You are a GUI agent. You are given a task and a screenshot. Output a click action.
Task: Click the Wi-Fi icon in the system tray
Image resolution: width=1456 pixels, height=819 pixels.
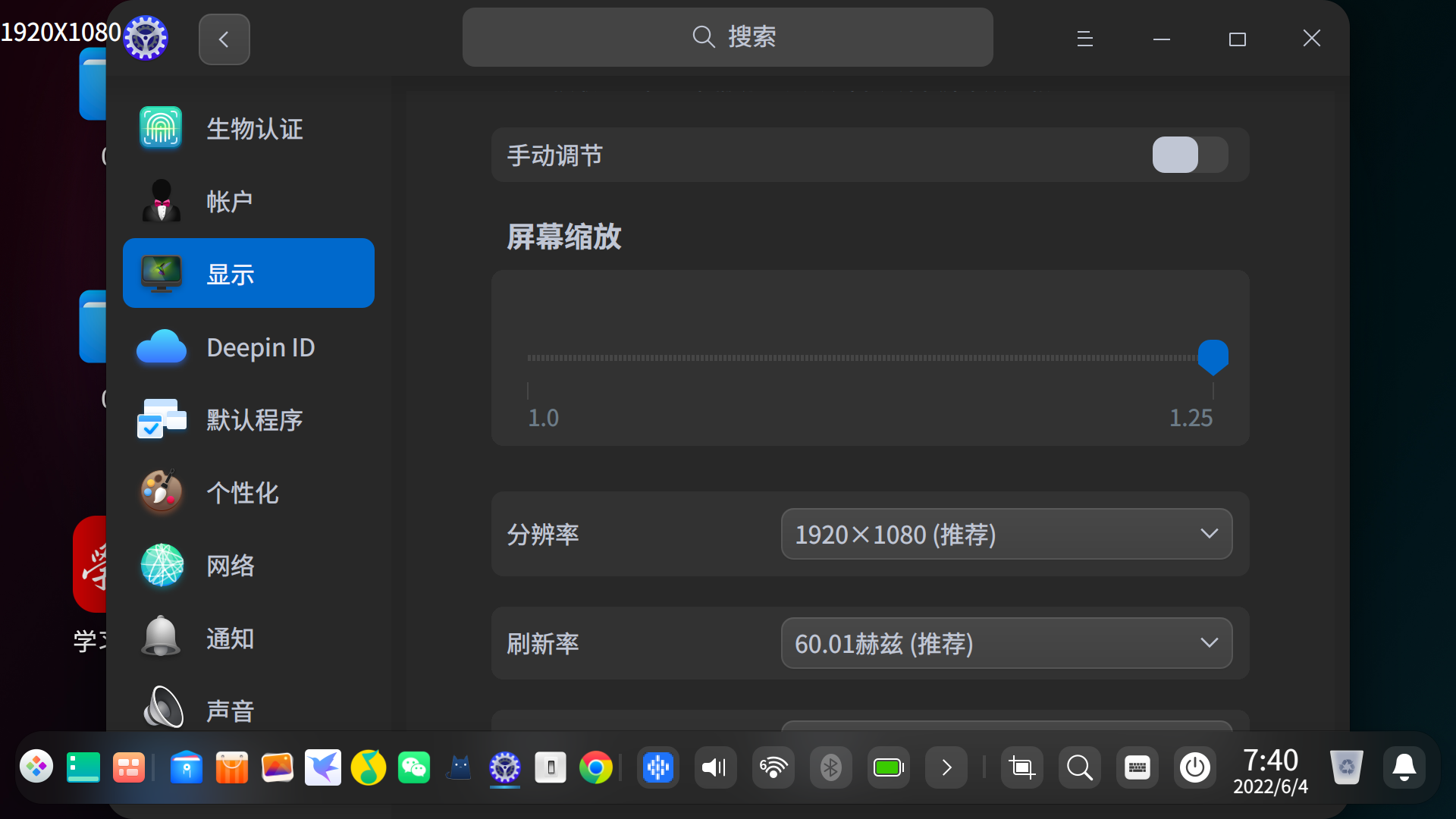point(773,767)
